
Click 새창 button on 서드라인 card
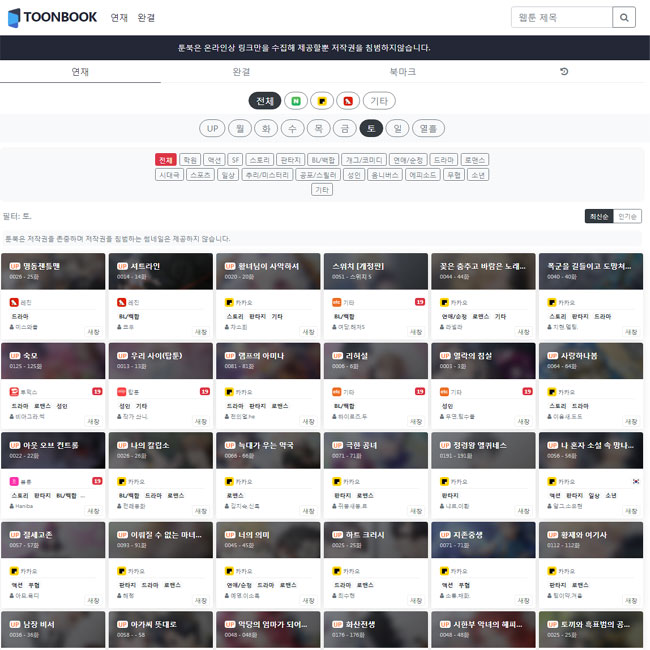coord(201,332)
